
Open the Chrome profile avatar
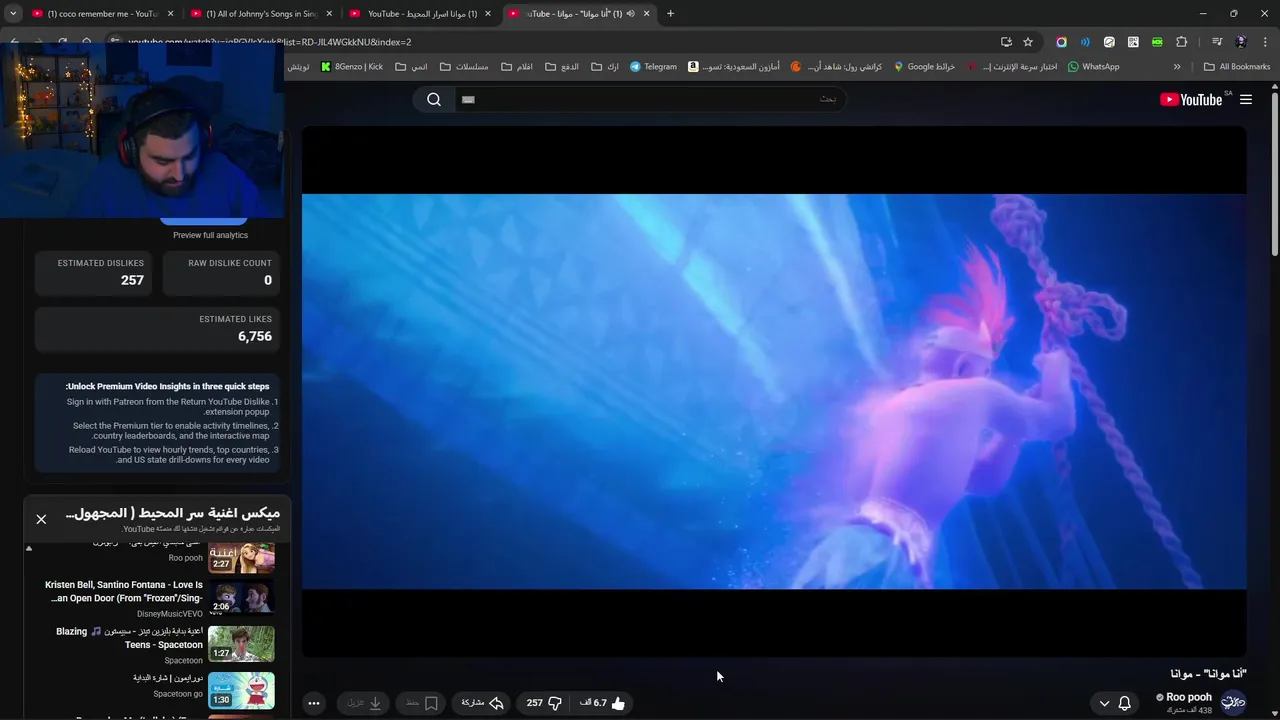click(x=1241, y=42)
